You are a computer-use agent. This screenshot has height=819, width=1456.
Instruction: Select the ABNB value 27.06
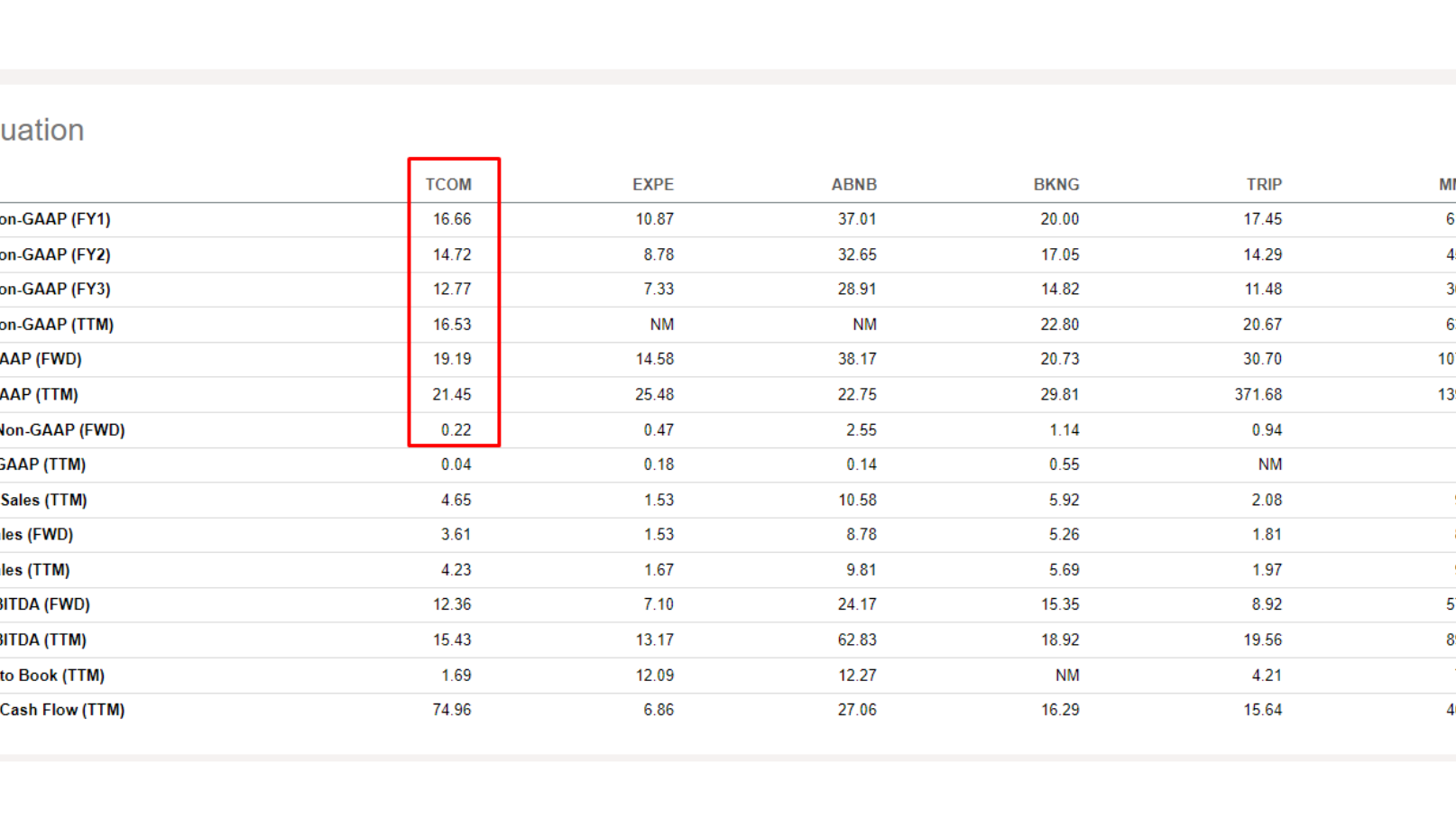pos(857,710)
